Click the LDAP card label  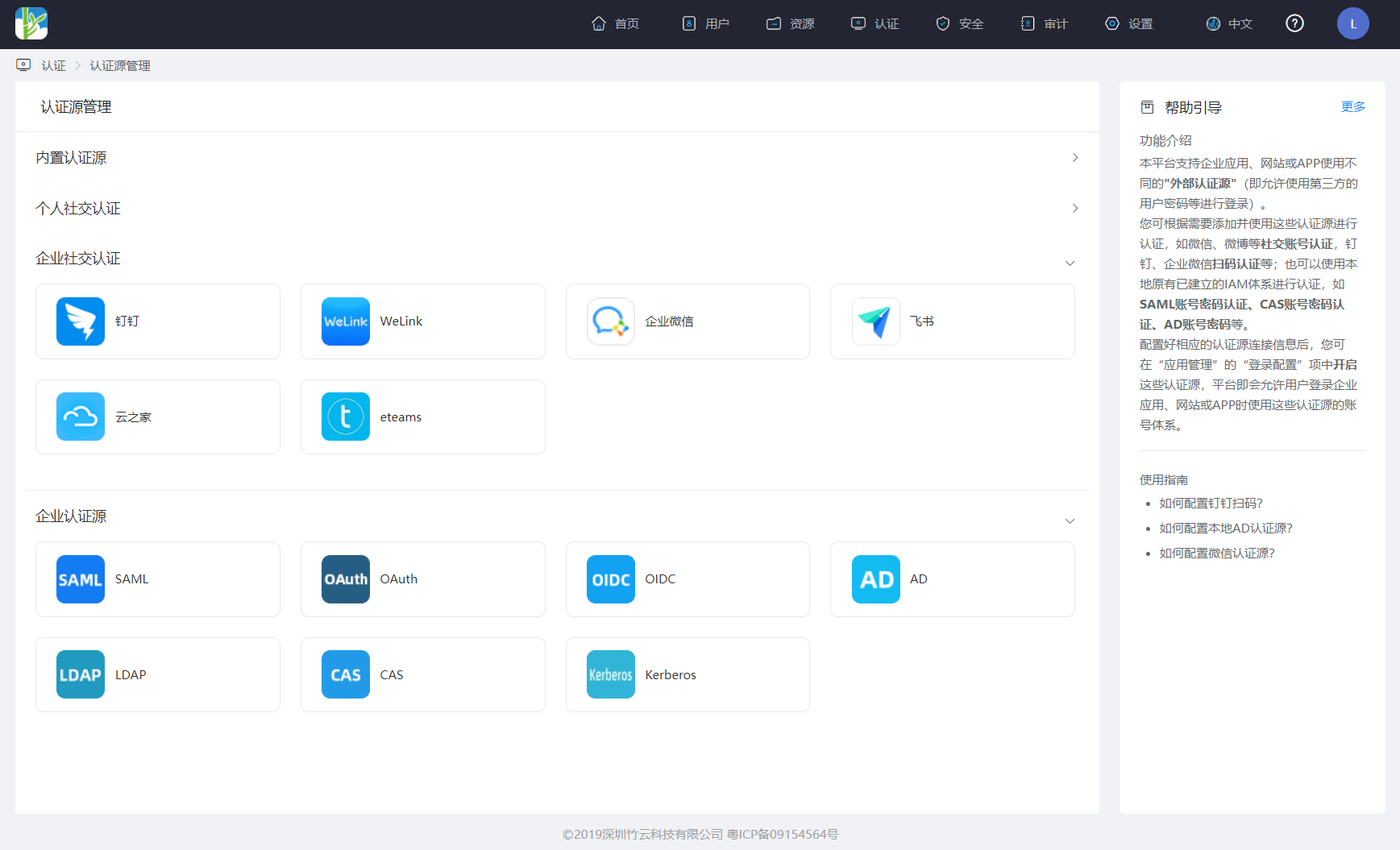pos(131,675)
